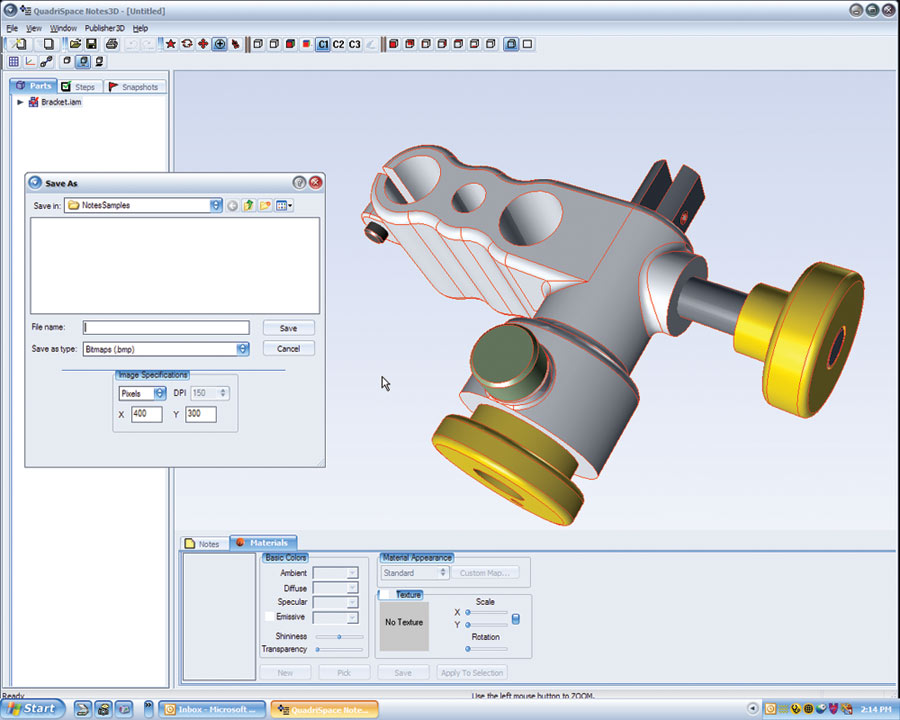Toggle the scale link lock icon
The height and width of the screenshot is (720, 900).
click(516, 619)
